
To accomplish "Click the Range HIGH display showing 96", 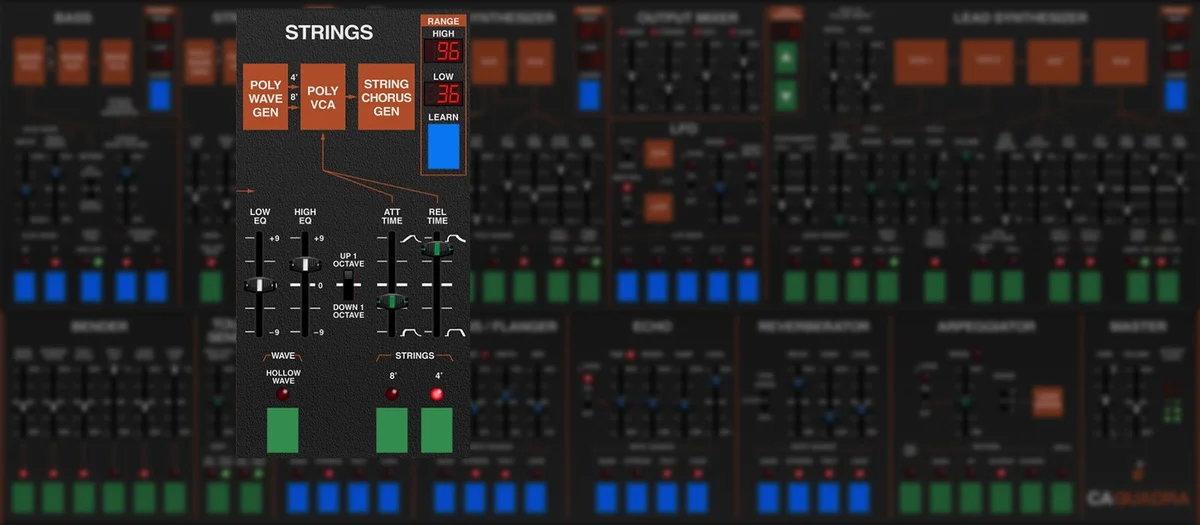I will click(x=443, y=53).
